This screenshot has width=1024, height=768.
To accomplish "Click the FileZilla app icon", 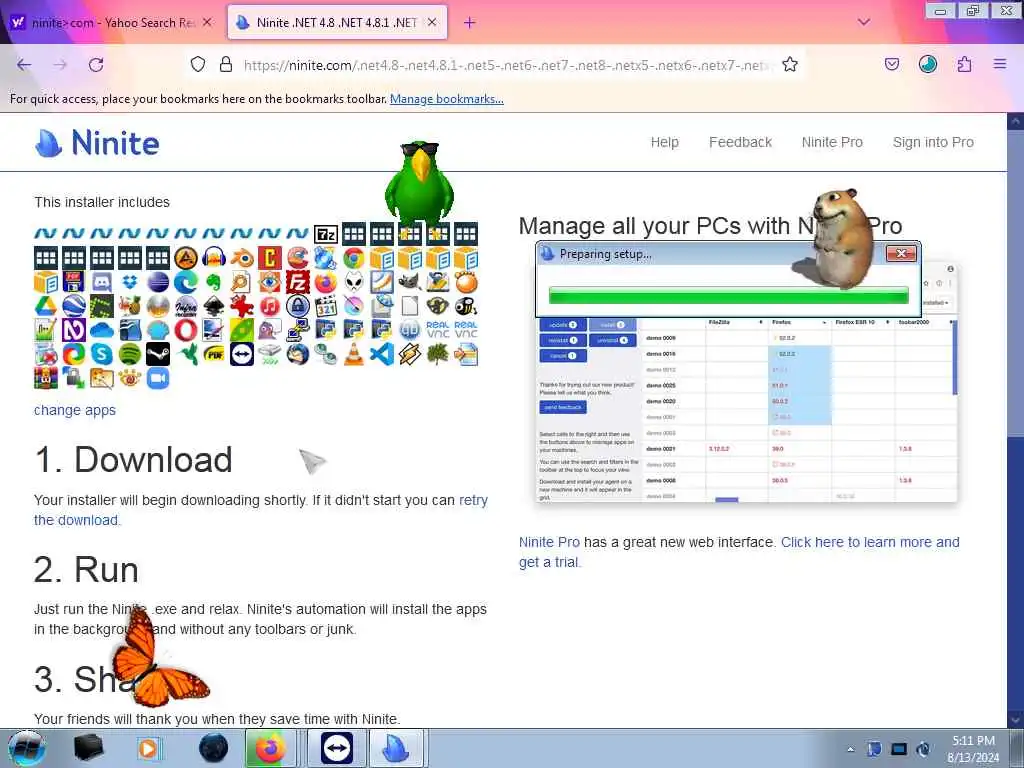I will click(x=298, y=282).
